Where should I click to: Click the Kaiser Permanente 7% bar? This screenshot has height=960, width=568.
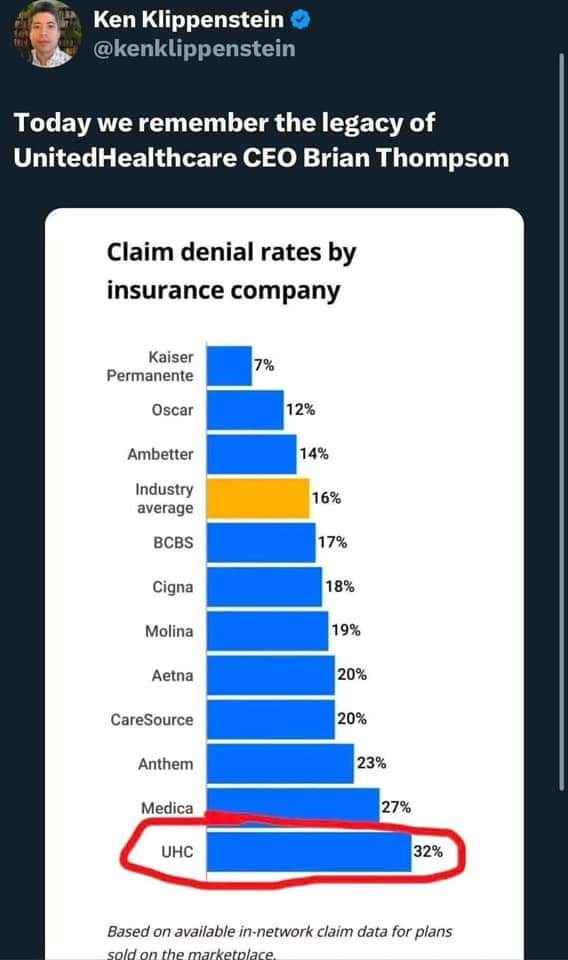tap(229, 366)
